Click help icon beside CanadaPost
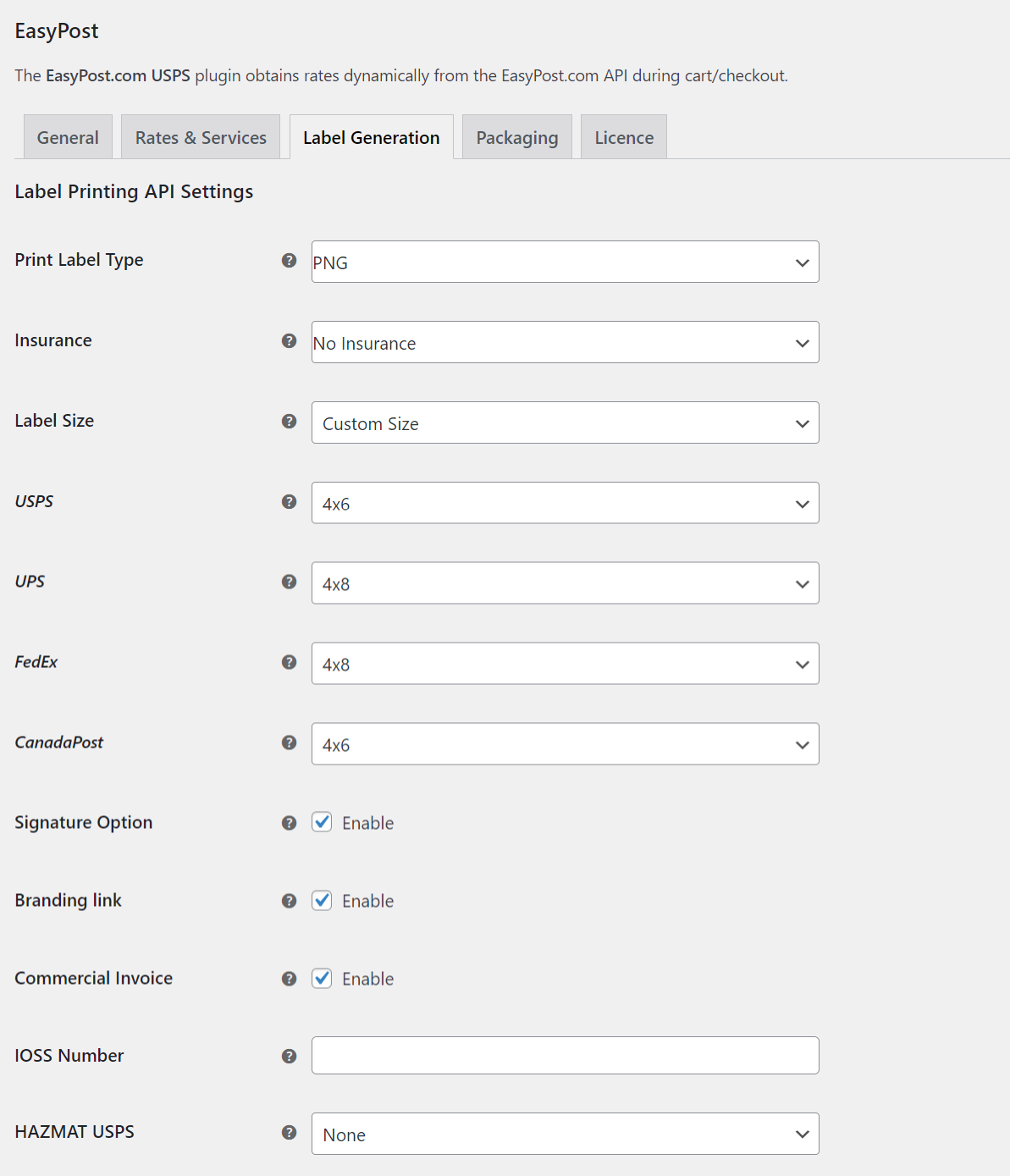The width and height of the screenshot is (1010, 1176). tap(289, 743)
